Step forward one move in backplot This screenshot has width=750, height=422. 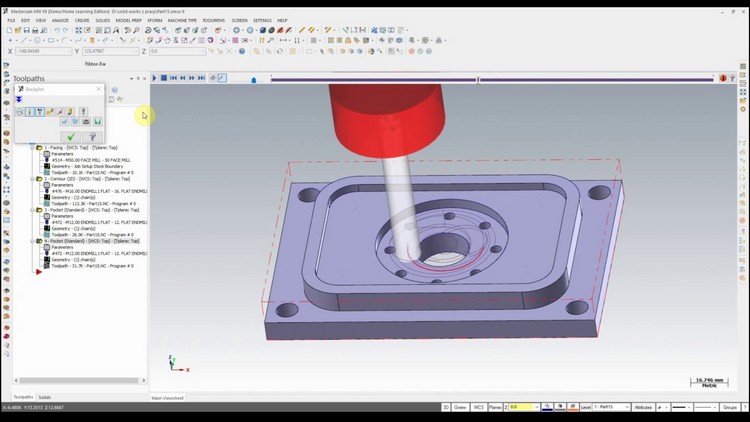pos(192,78)
